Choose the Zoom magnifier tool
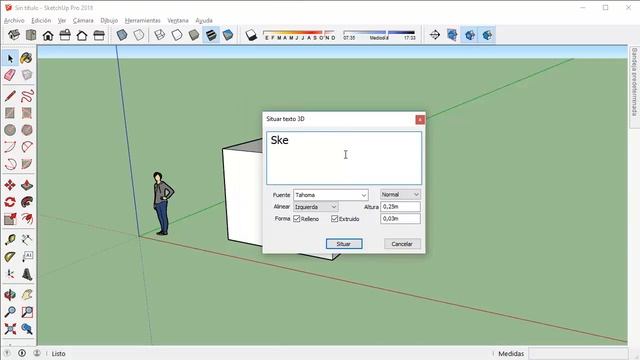This screenshot has height=360, width=640. click(x=10, y=312)
